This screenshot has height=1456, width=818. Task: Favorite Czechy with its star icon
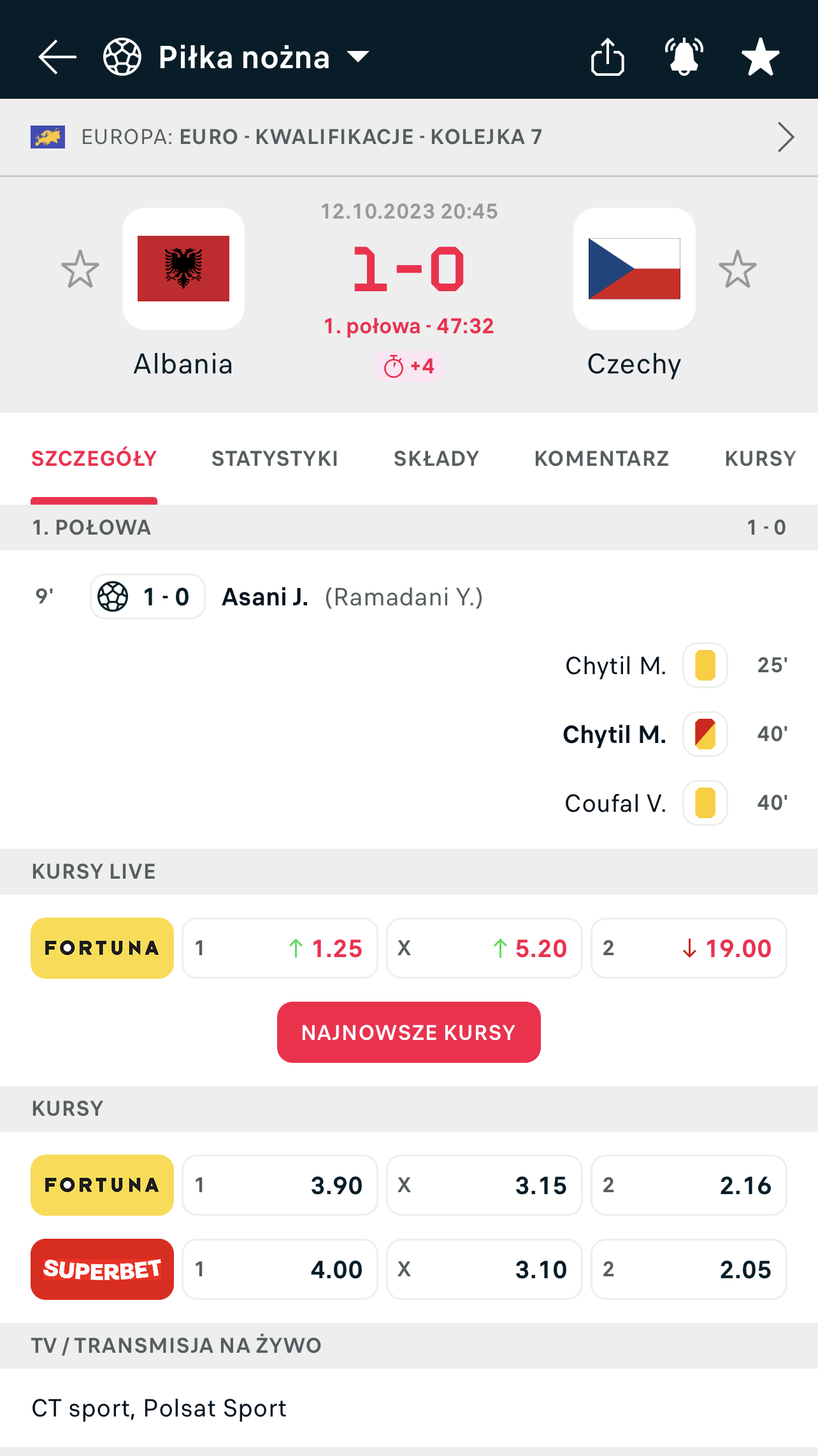pos(738,269)
